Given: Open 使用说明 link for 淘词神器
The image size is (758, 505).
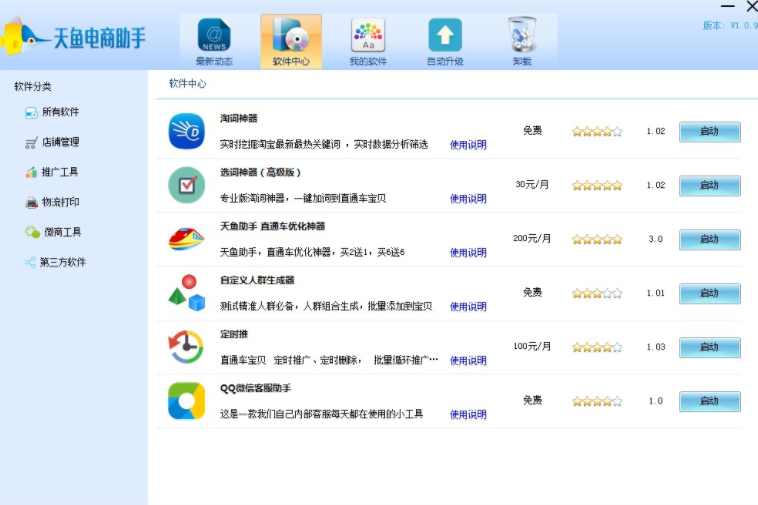Looking at the screenshot, I should (468, 144).
